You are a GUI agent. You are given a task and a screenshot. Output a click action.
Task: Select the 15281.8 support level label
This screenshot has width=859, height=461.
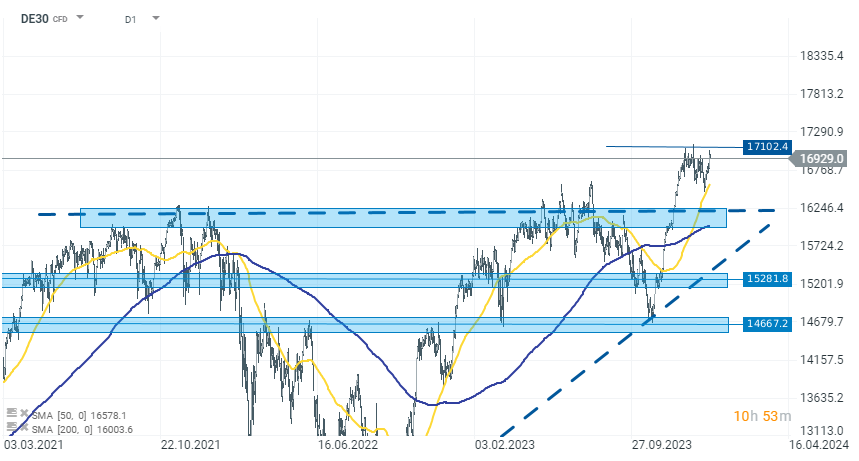(767, 278)
